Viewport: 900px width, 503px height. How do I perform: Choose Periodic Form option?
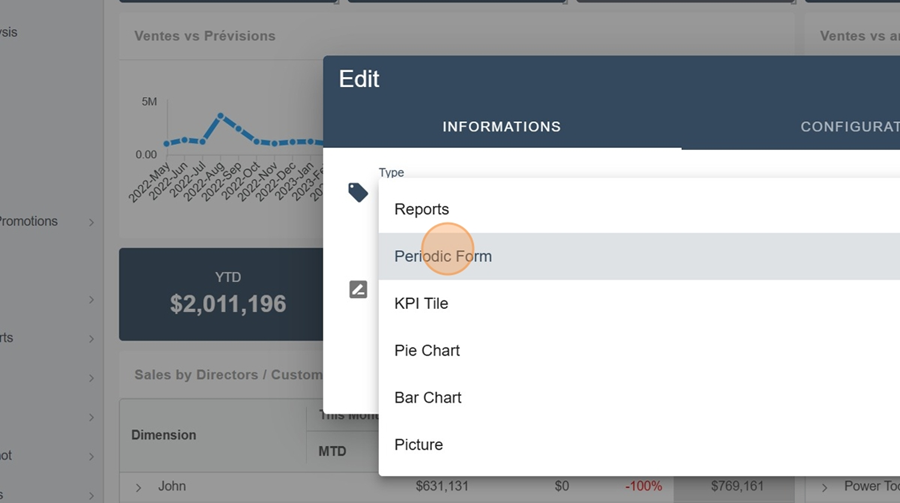443,256
